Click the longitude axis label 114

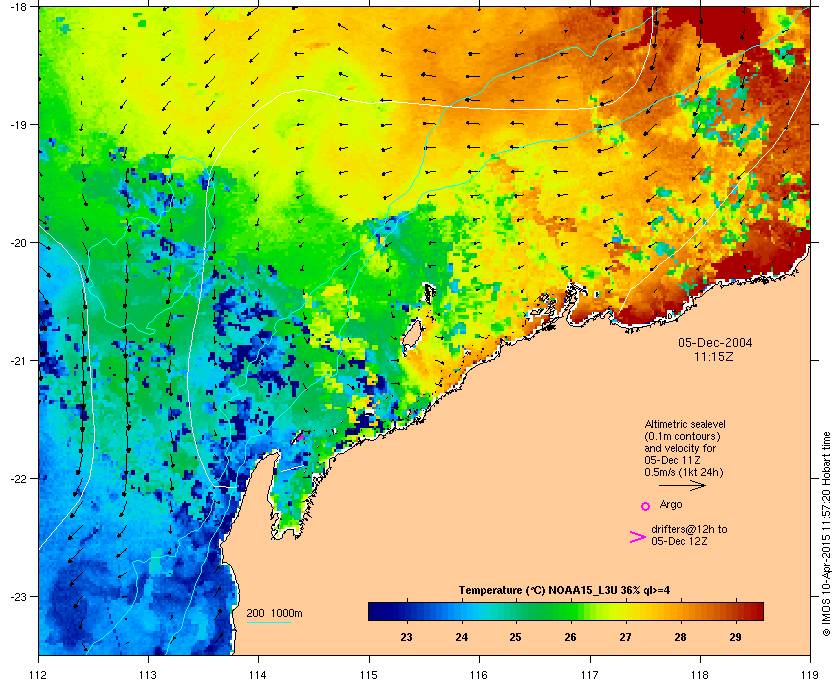tap(258, 675)
